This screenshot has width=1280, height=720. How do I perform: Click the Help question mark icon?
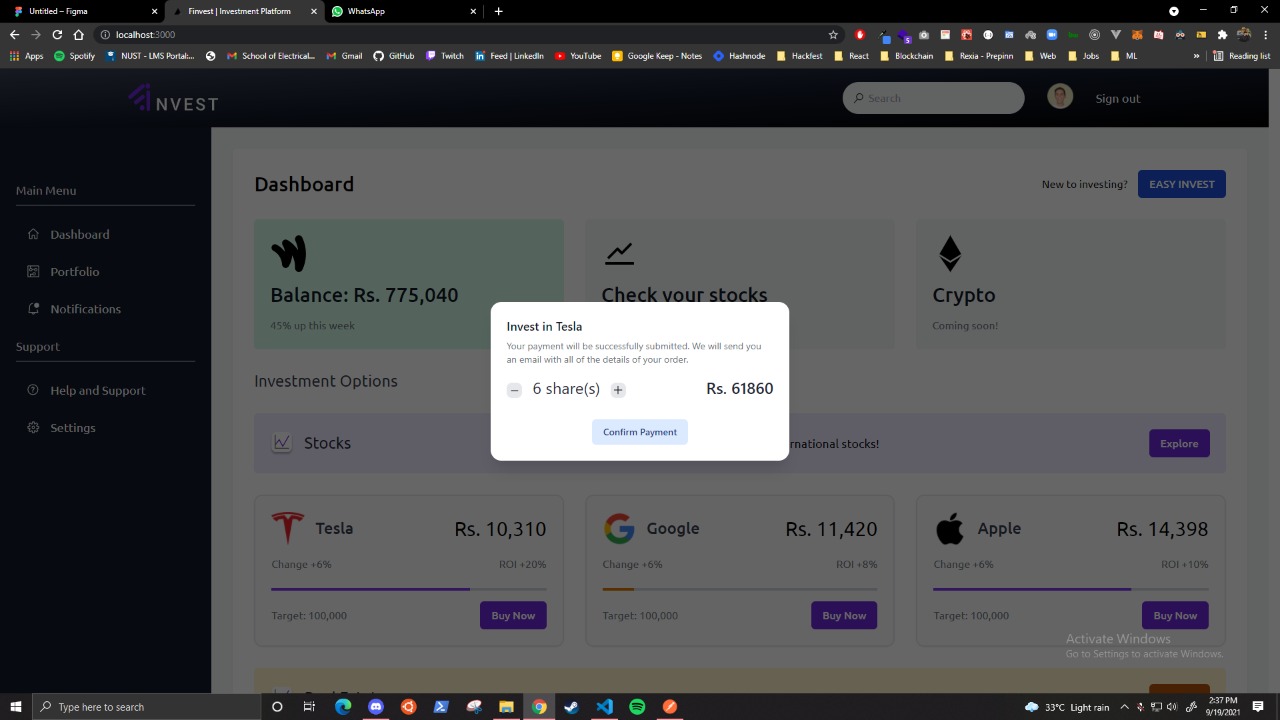[x=33, y=390]
